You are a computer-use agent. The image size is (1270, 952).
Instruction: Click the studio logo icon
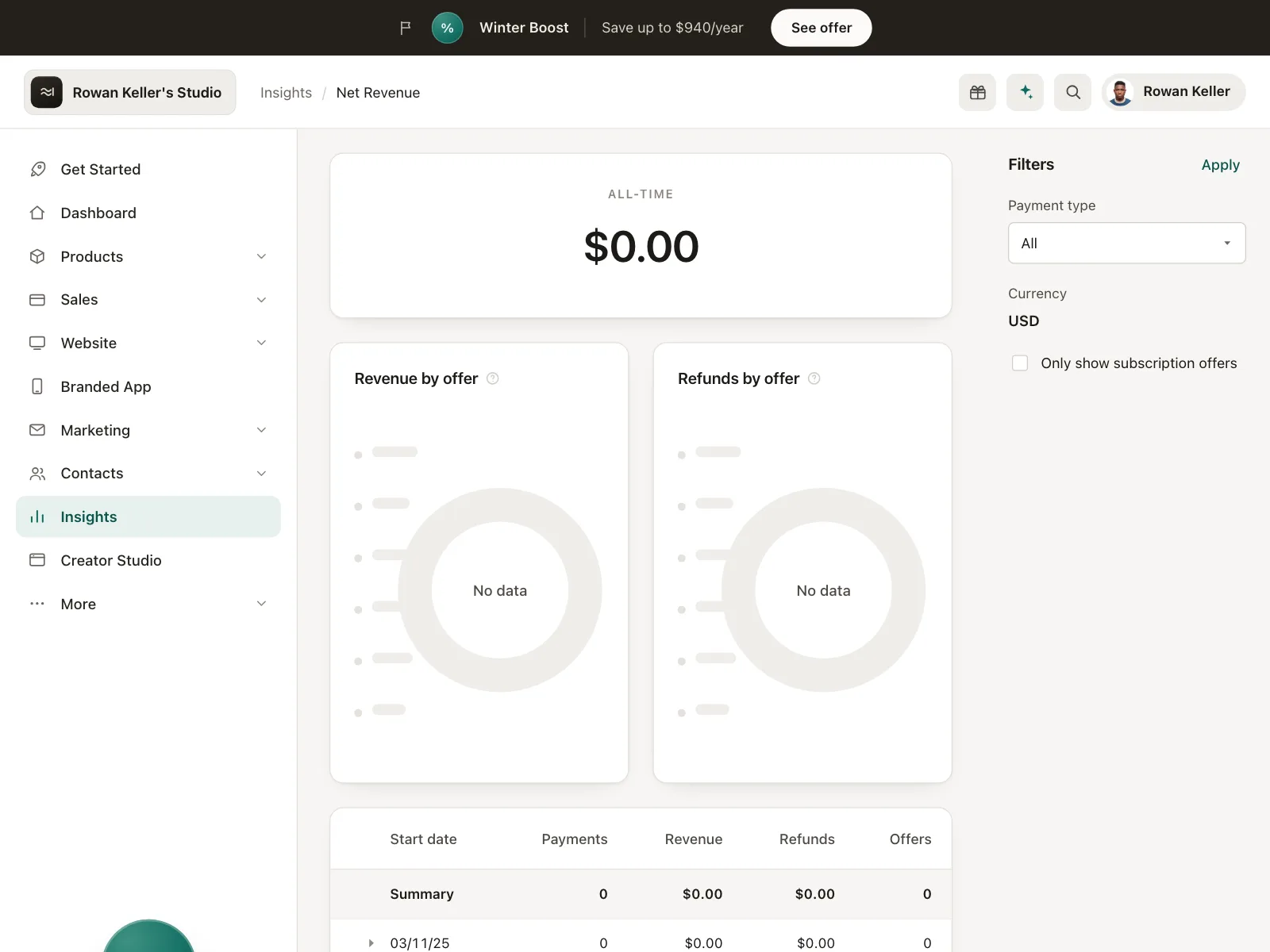[47, 92]
